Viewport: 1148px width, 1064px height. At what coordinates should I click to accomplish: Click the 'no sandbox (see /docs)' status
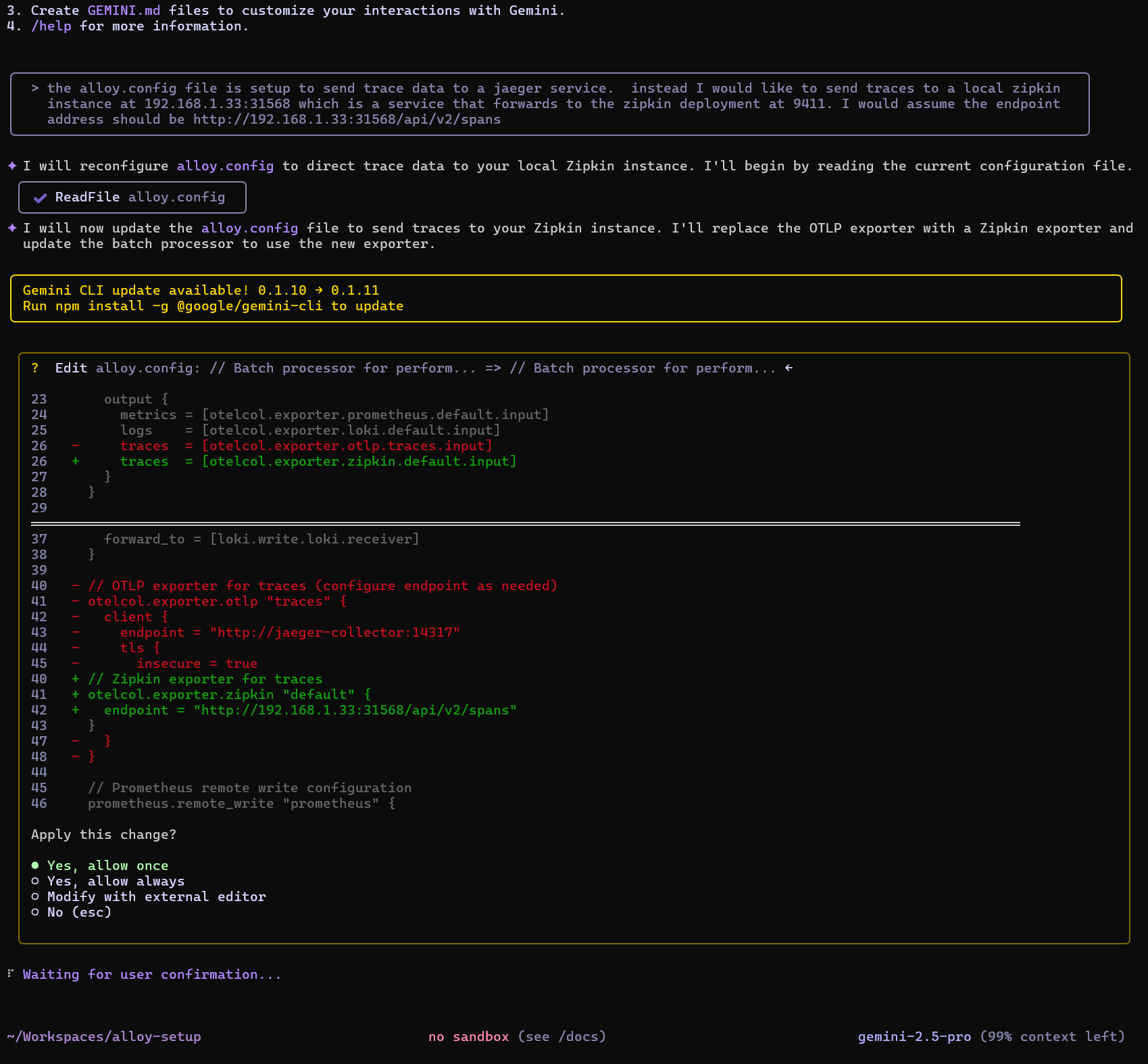tap(517, 1036)
